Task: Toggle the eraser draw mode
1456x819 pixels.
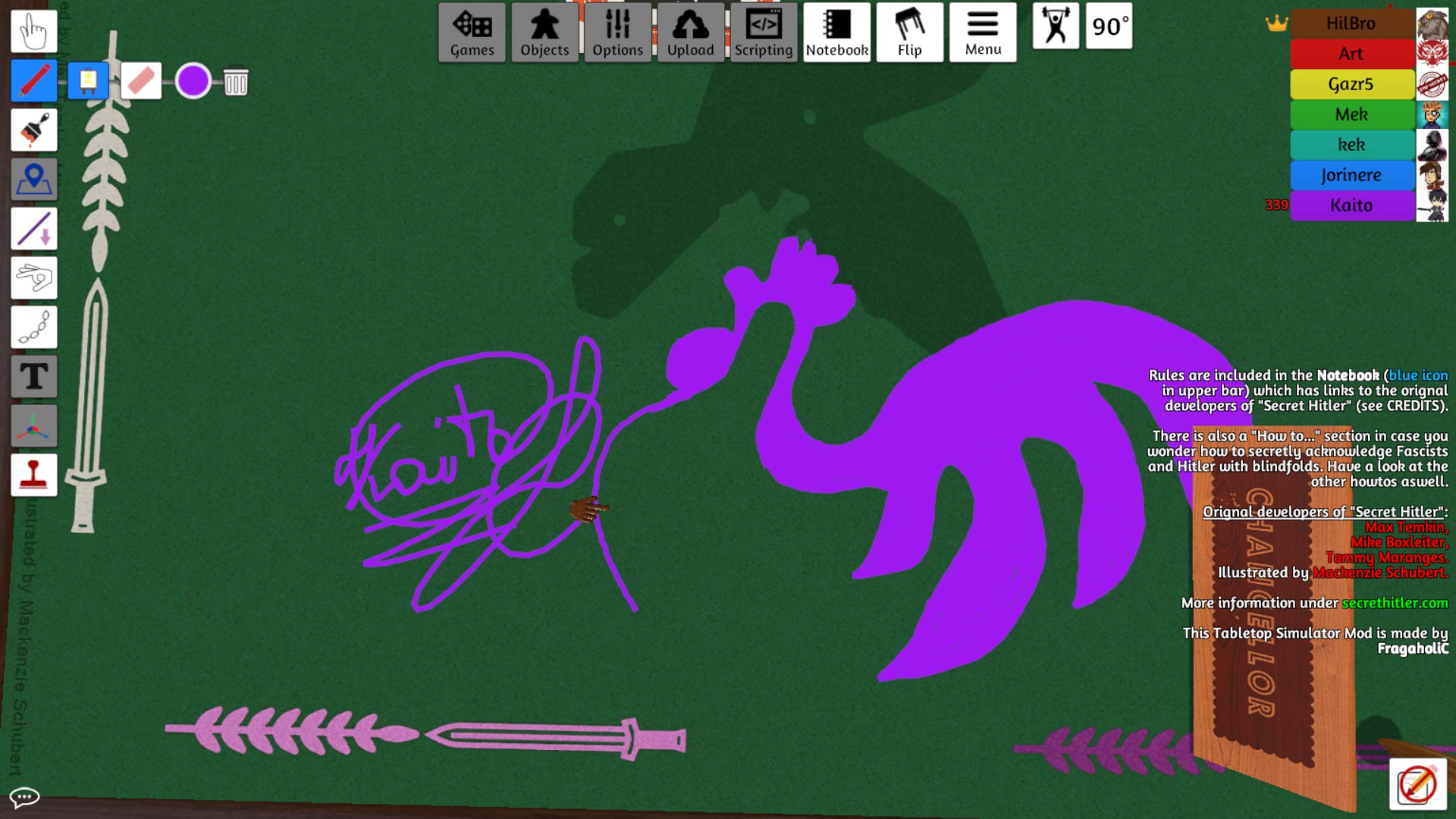Action: 141,81
